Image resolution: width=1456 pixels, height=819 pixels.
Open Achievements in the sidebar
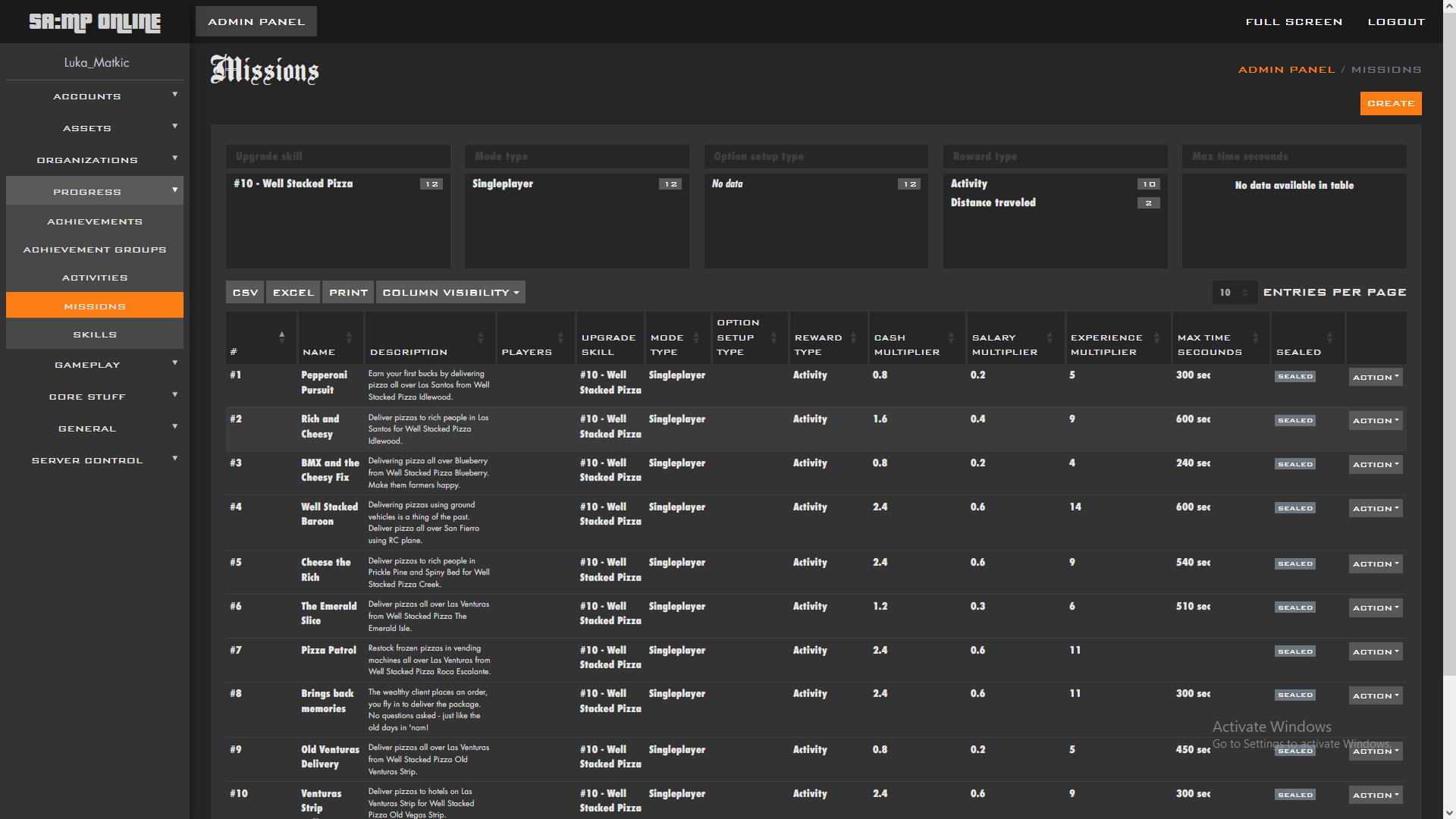94,221
